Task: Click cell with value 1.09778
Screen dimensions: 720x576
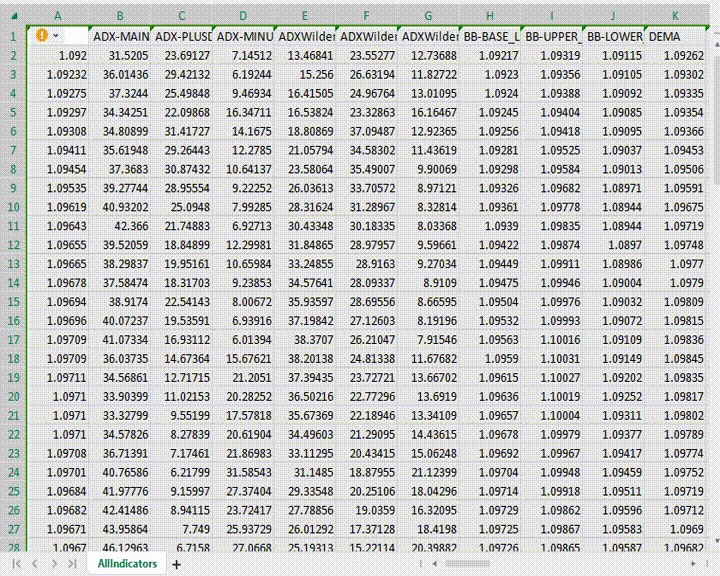Action: coord(551,207)
